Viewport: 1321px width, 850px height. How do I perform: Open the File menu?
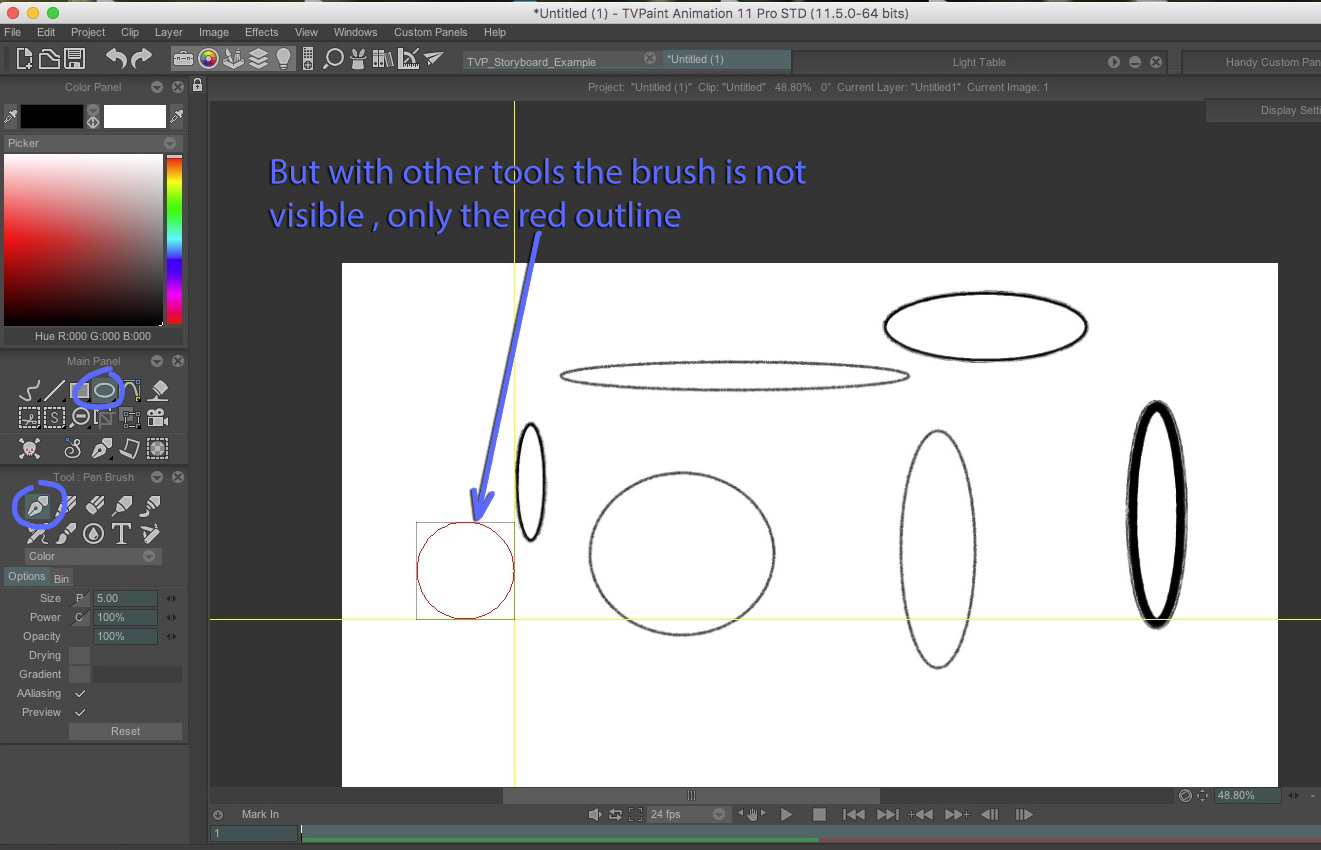(13, 32)
